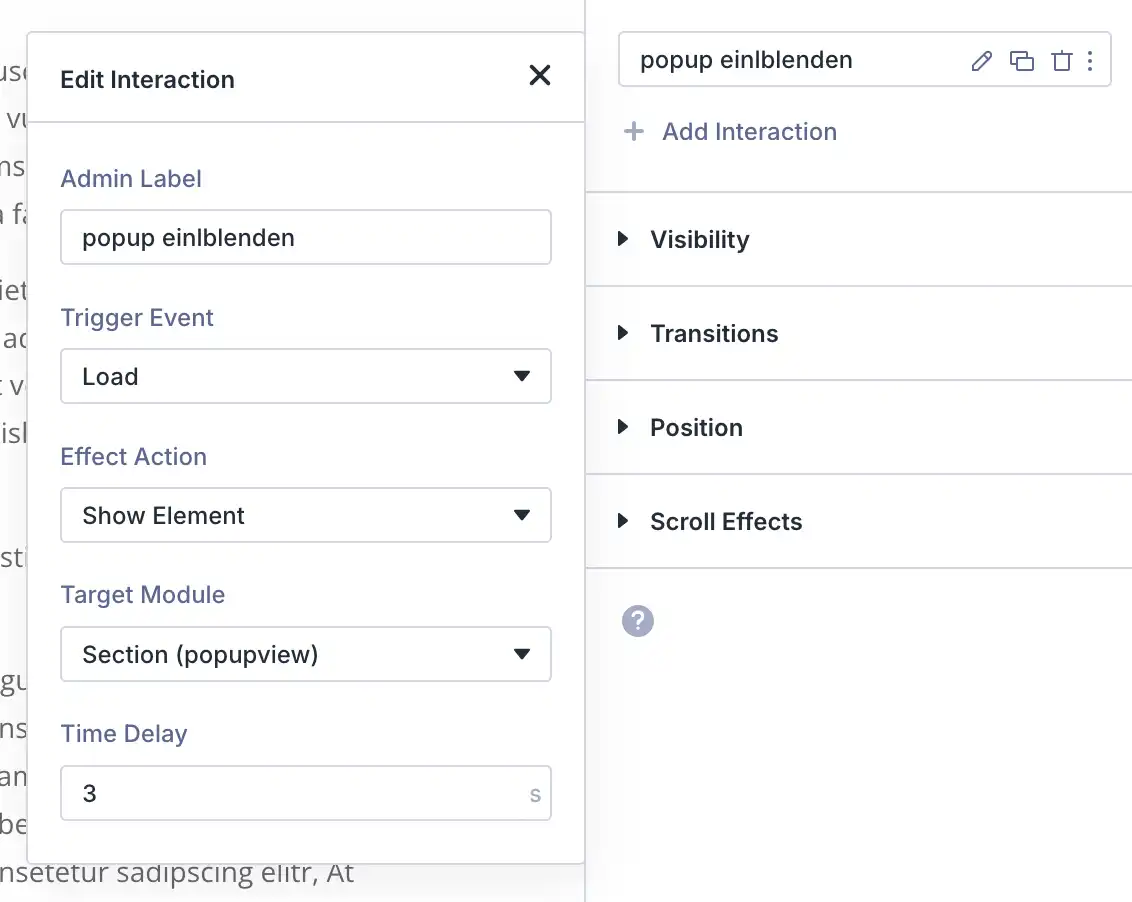Expand the Transitions section
The width and height of the screenshot is (1132, 902).
pyautogui.click(x=714, y=333)
